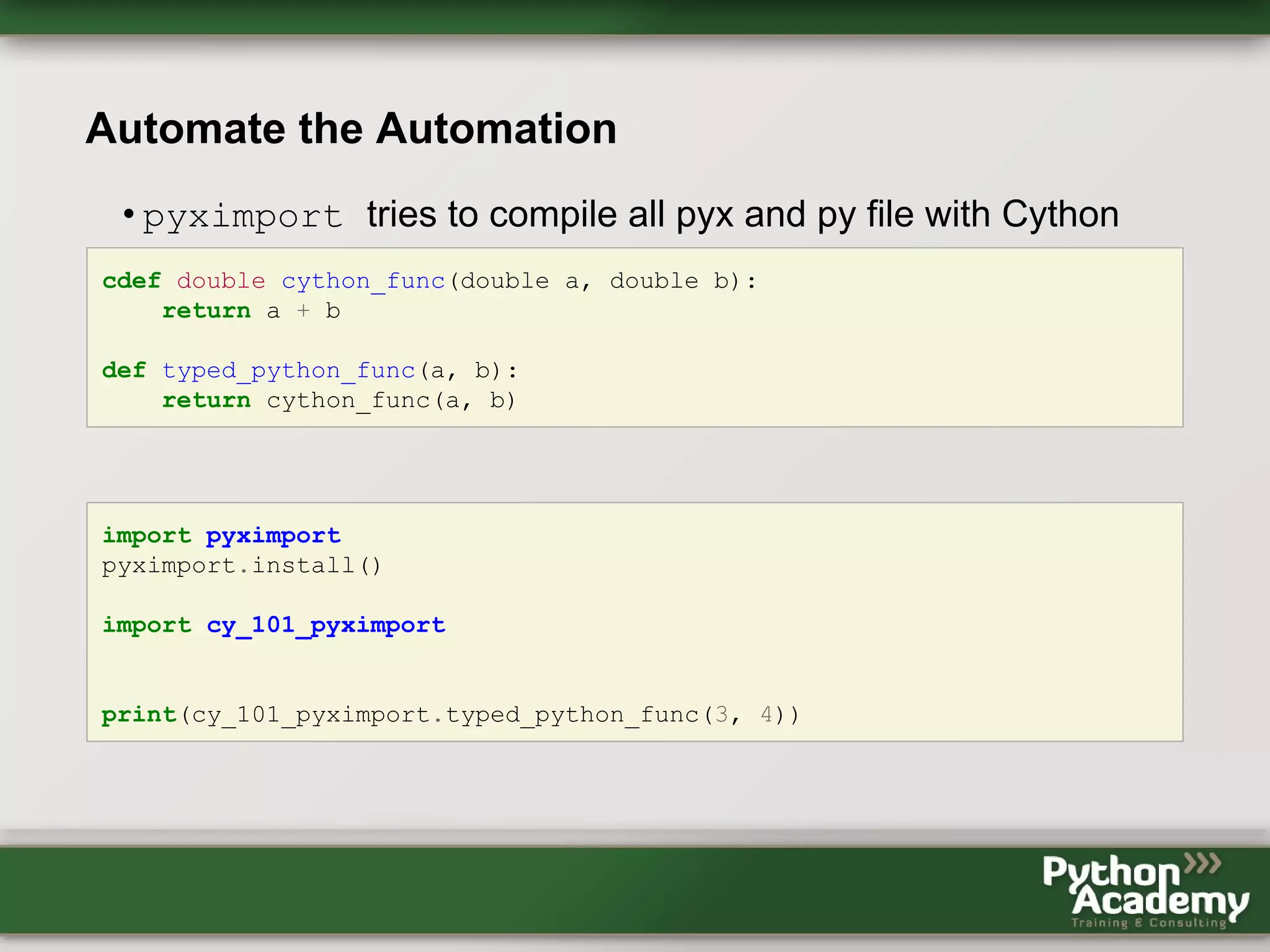Image resolution: width=1270 pixels, height=952 pixels.
Task: Select the line 'return a + b'
Action: (251, 311)
